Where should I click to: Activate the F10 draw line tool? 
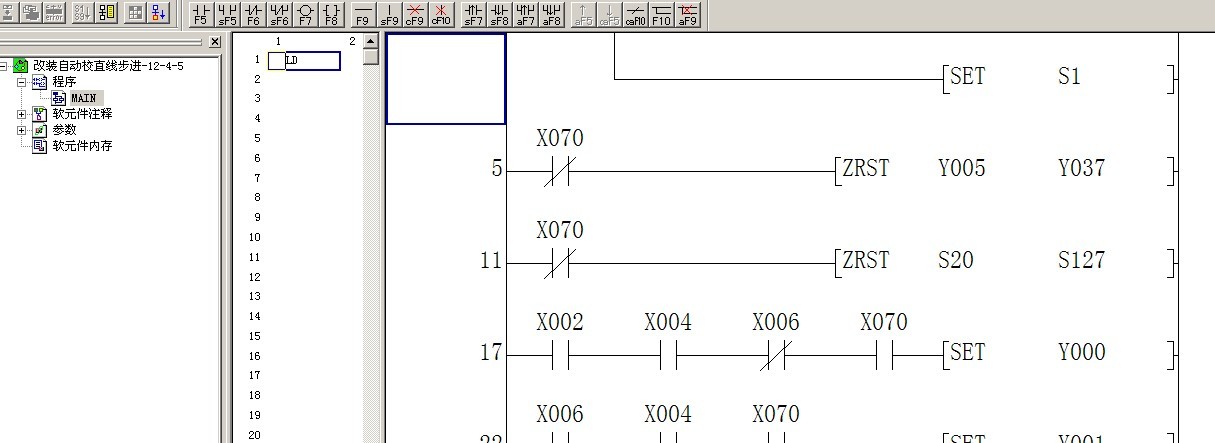[661, 14]
